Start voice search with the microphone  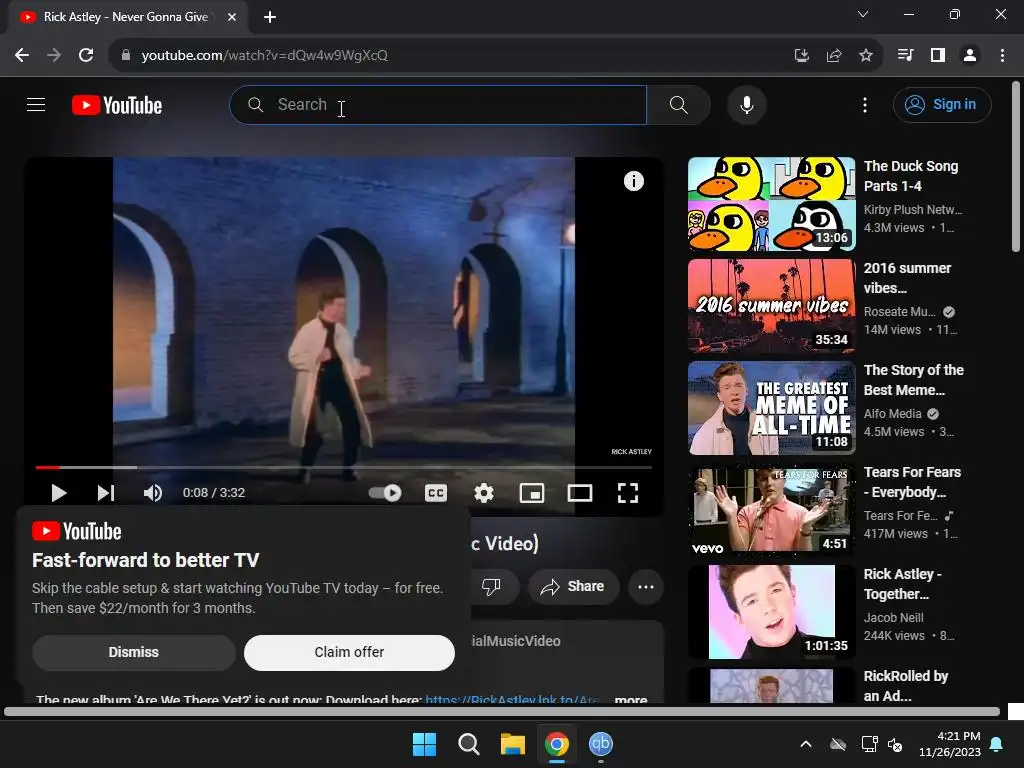pyautogui.click(x=746, y=104)
